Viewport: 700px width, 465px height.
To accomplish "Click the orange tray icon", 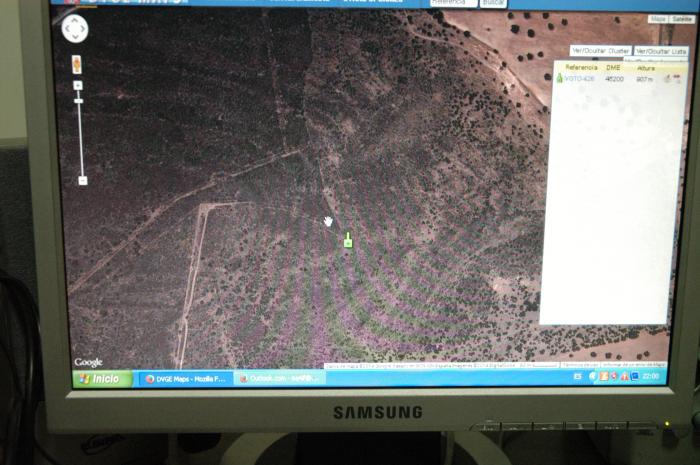I will pyautogui.click(x=604, y=377).
